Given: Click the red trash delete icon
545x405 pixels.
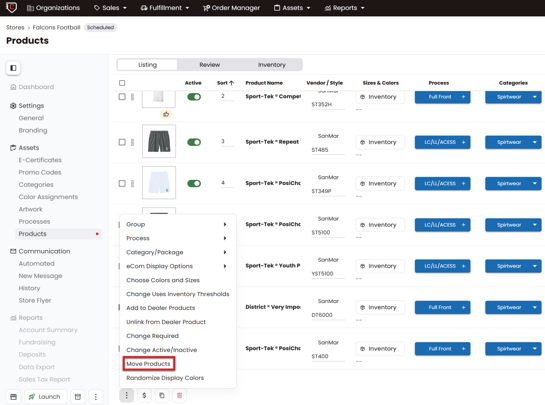Looking at the screenshot, I should coord(179,395).
